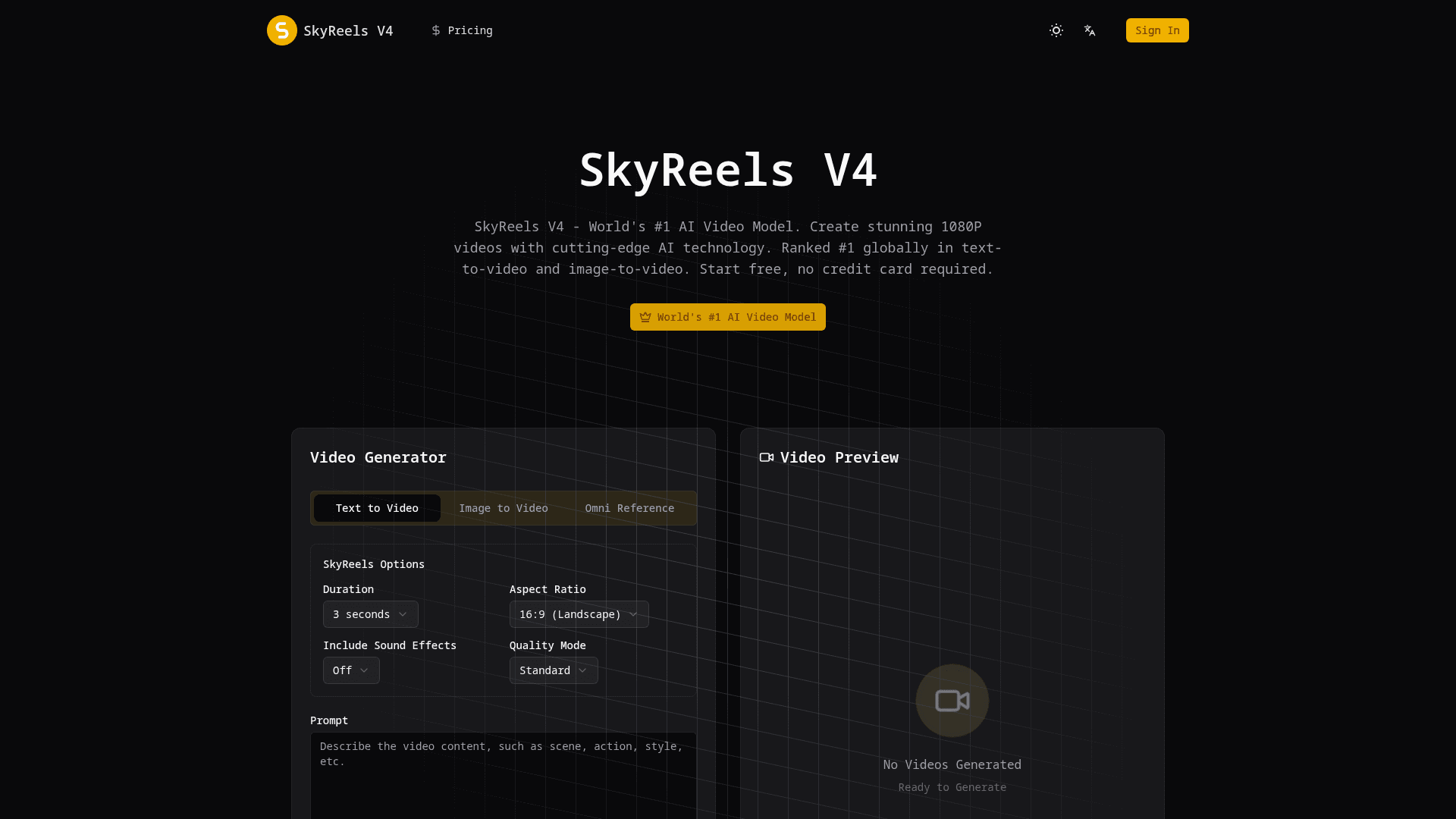Click the video camera icon beside Video Preview
The height and width of the screenshot is (819, 1456).
[x=767, y=457]
